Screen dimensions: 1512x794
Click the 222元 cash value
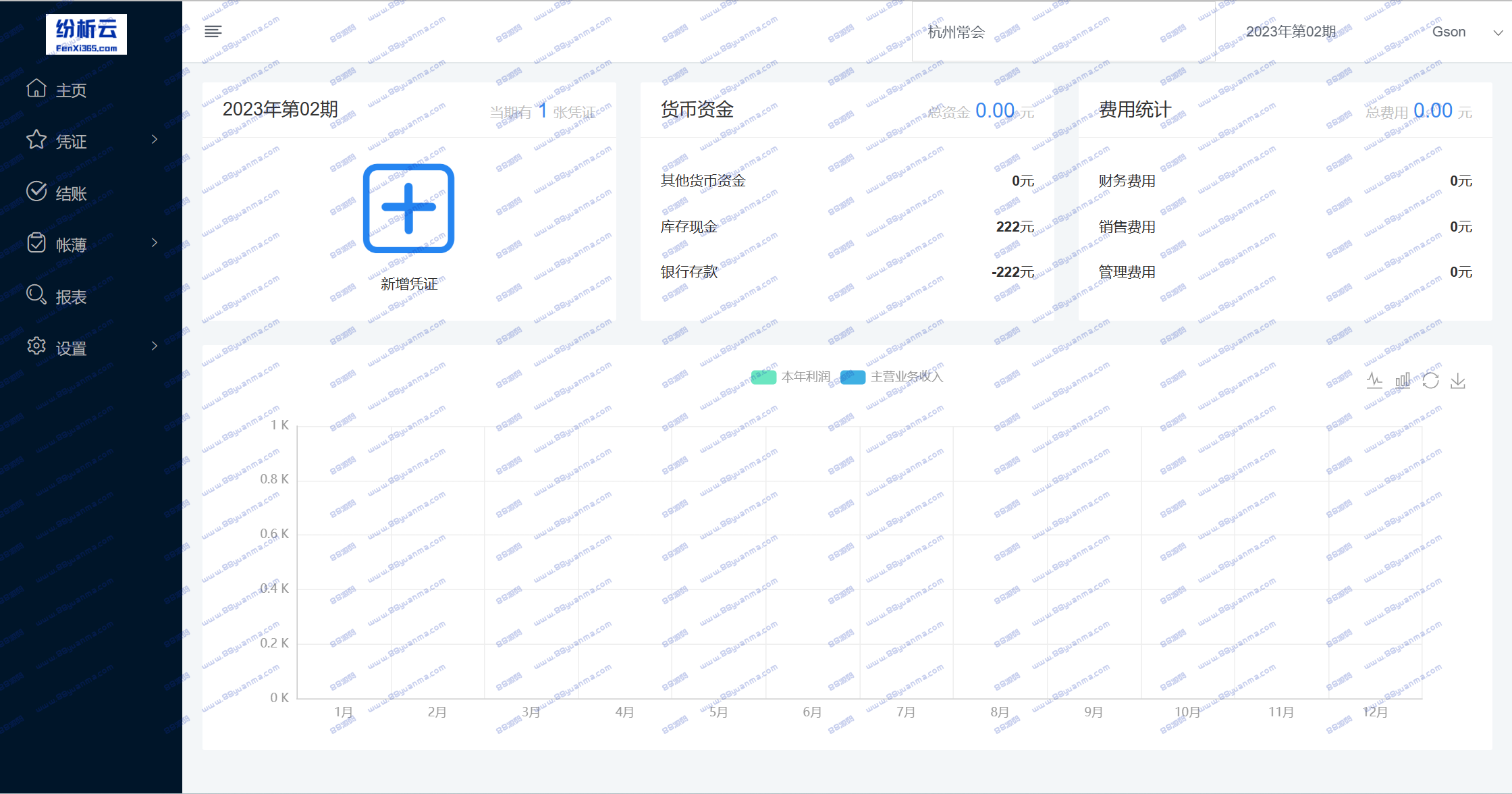[x=1015, y=227]
